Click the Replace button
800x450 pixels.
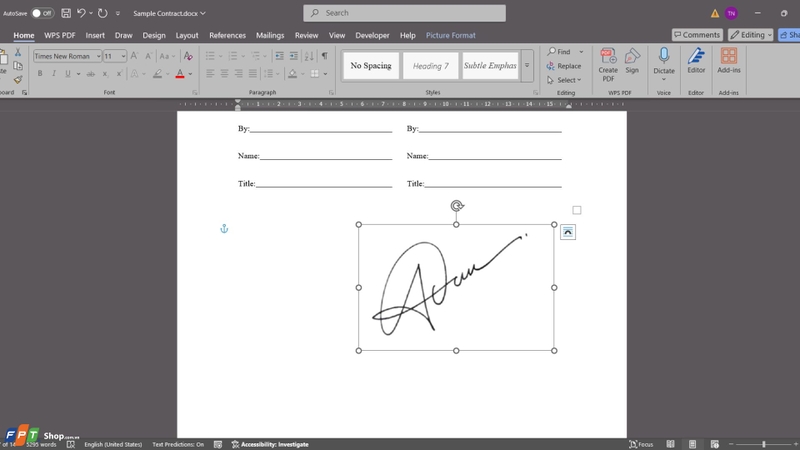[x=564, y=66]
